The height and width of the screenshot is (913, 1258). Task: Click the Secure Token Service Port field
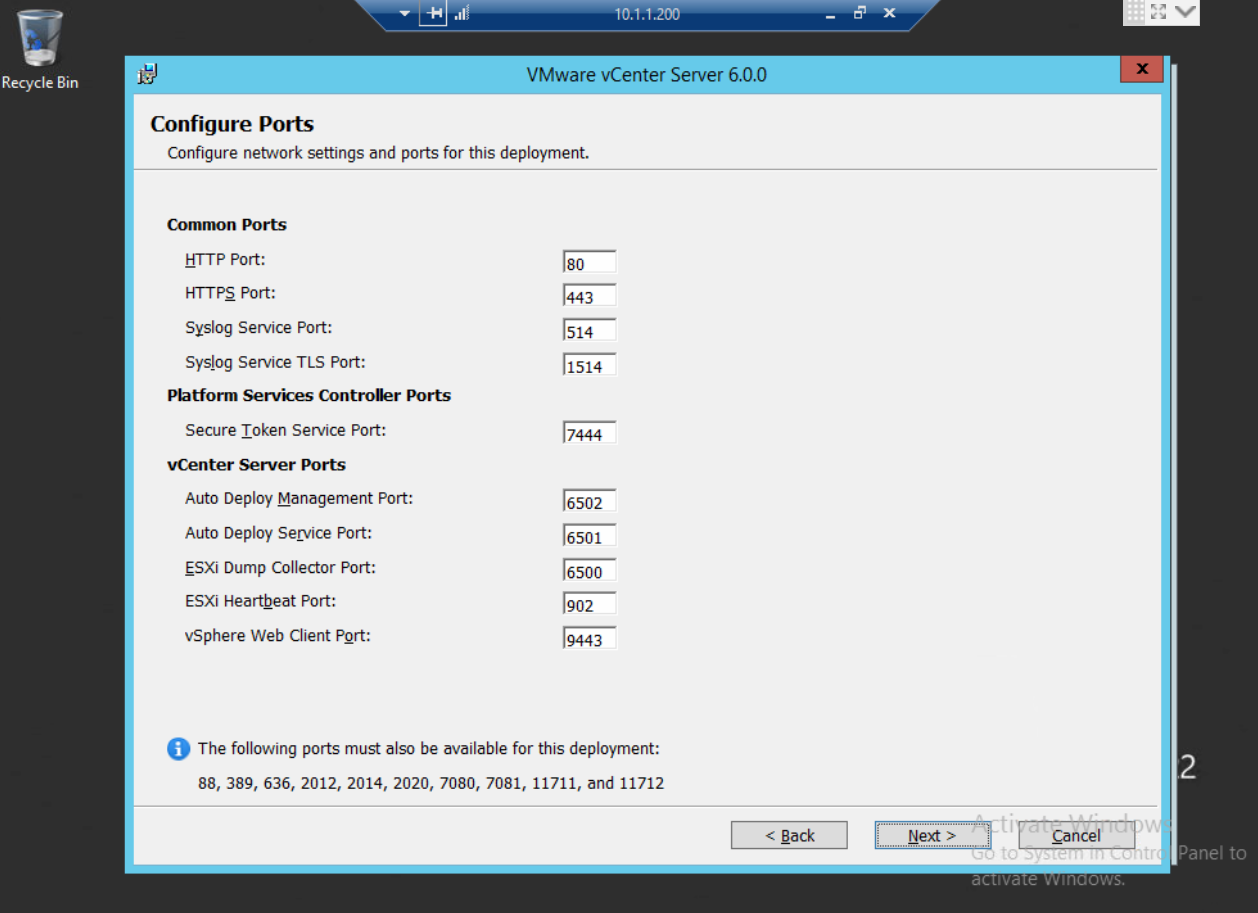[x=590, y=433]
